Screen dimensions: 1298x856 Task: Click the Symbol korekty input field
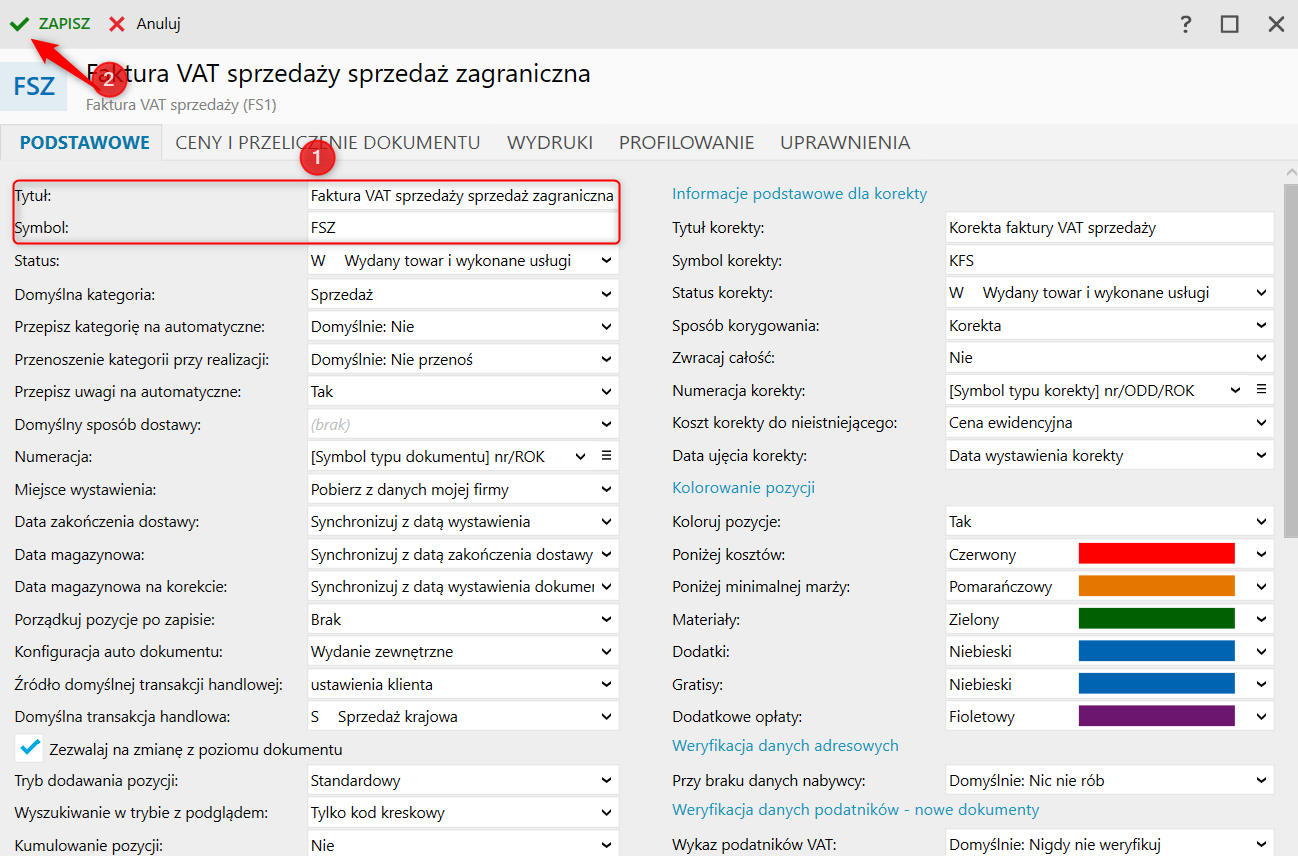[1108, 261]
